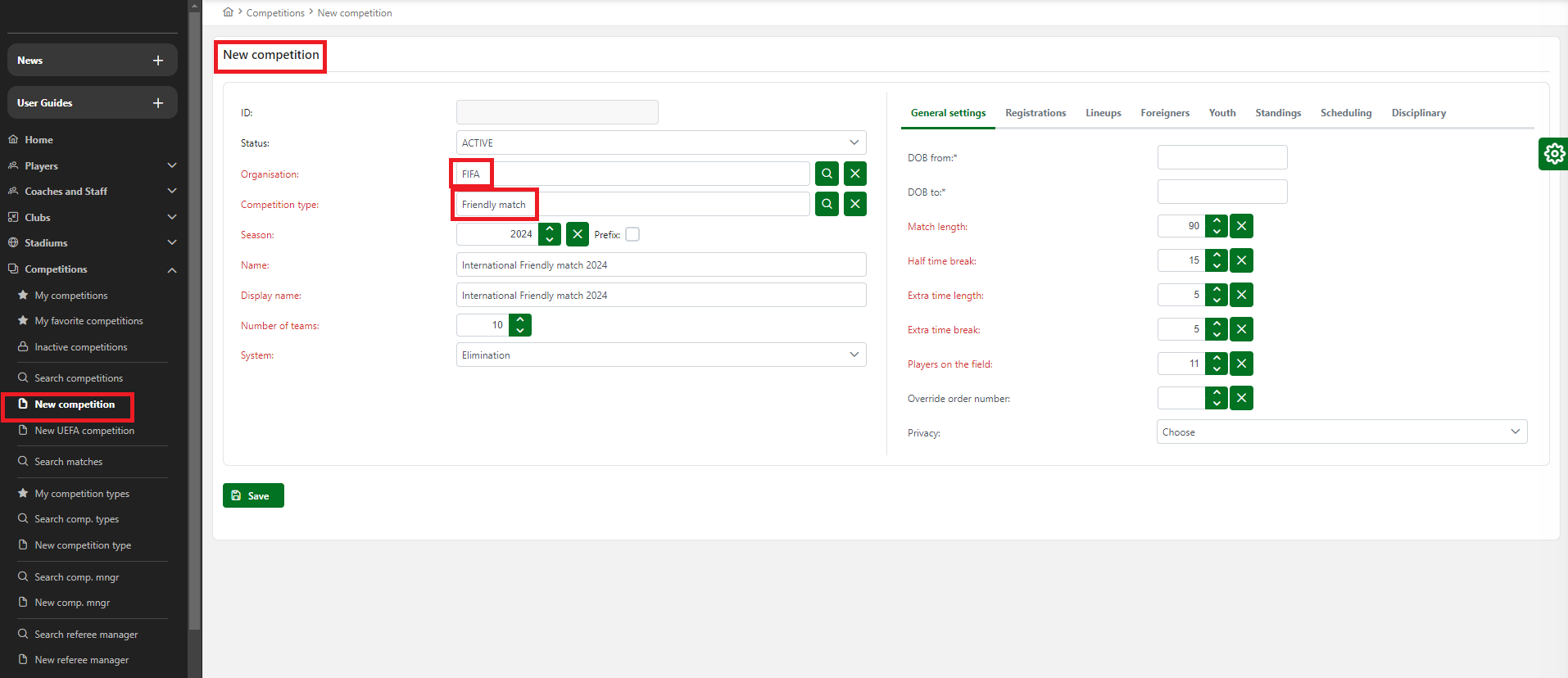Click the Number of teams stepper

(520, 325)
